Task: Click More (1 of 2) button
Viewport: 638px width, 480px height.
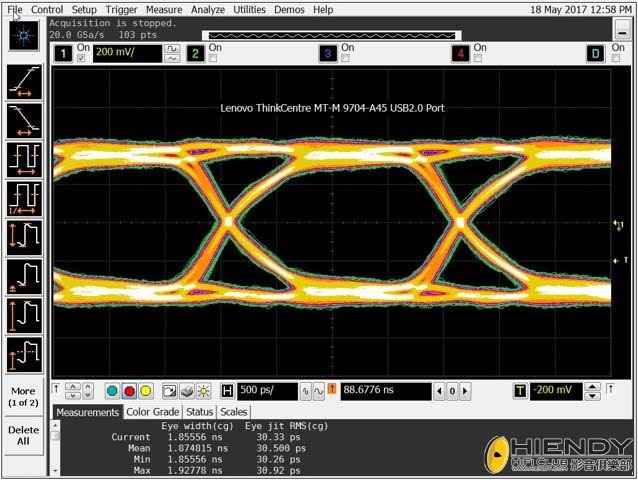Action: 24,397
